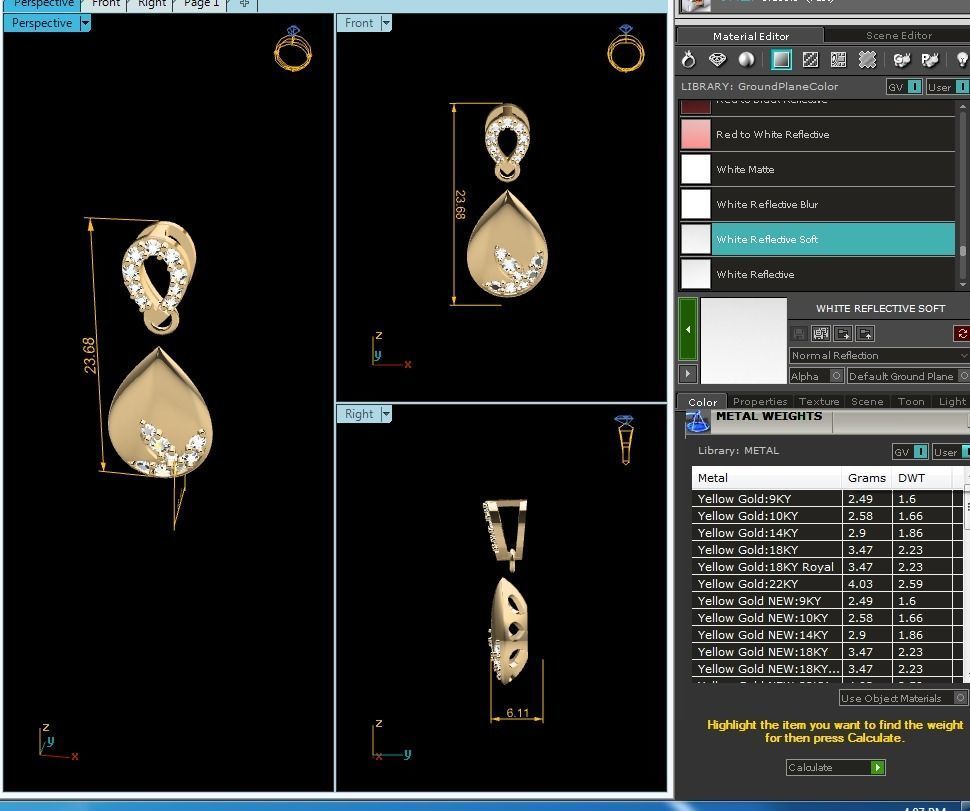Open the Properties tab
The height and width of the screenshot is (811, 970).
(760, 401)
